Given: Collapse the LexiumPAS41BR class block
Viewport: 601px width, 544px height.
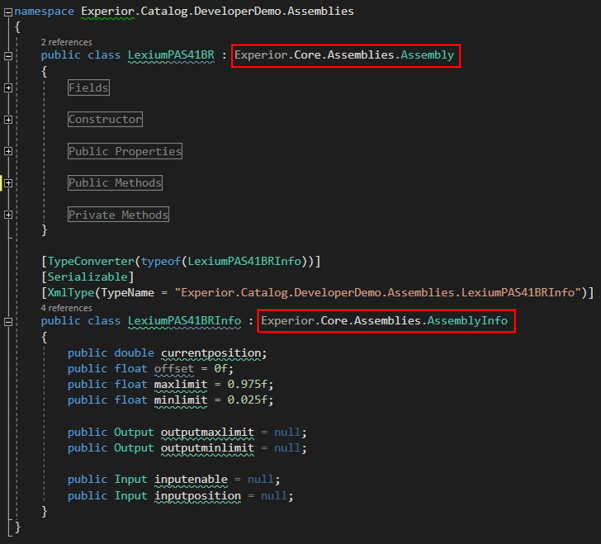Looking at the screenshot, I should click(x=8, y=56).
